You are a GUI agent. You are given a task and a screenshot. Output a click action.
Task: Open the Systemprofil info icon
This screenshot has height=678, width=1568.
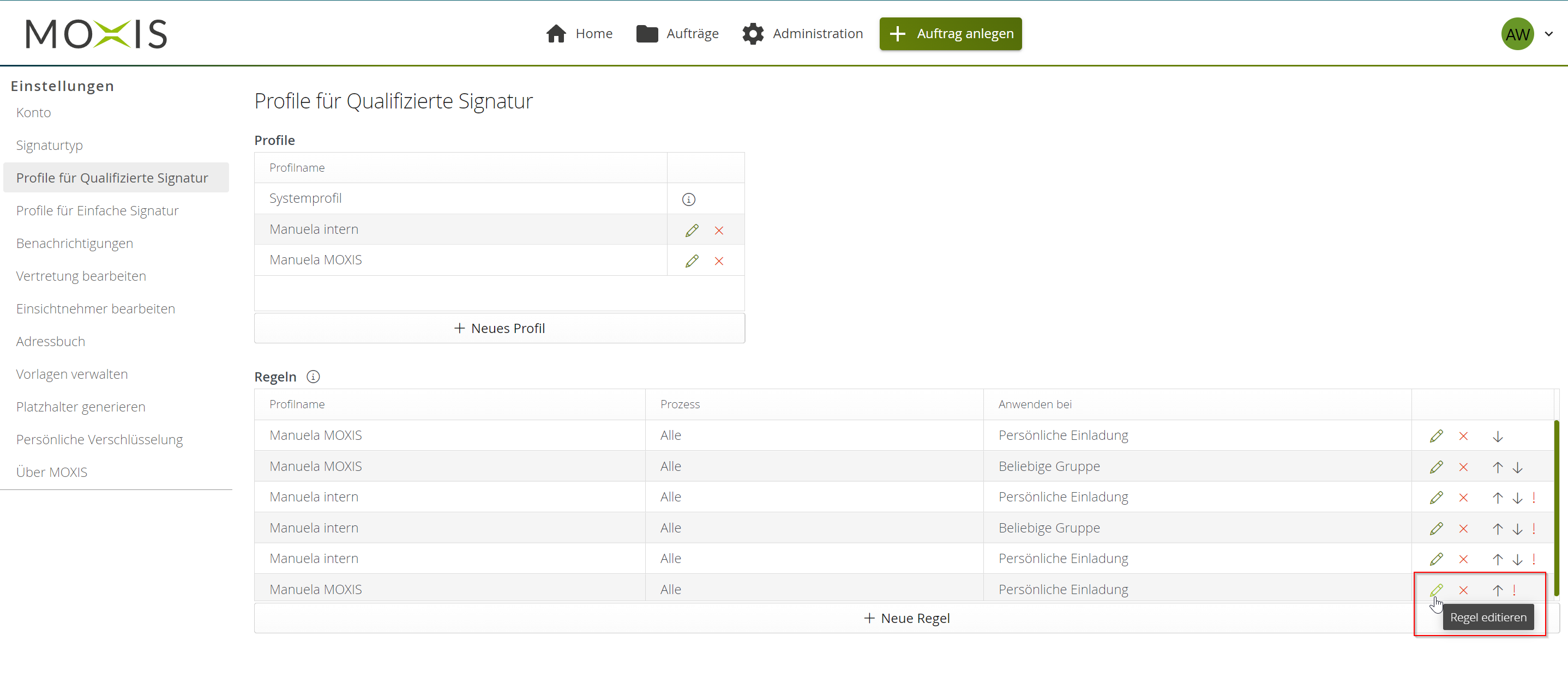pos(688,199)
